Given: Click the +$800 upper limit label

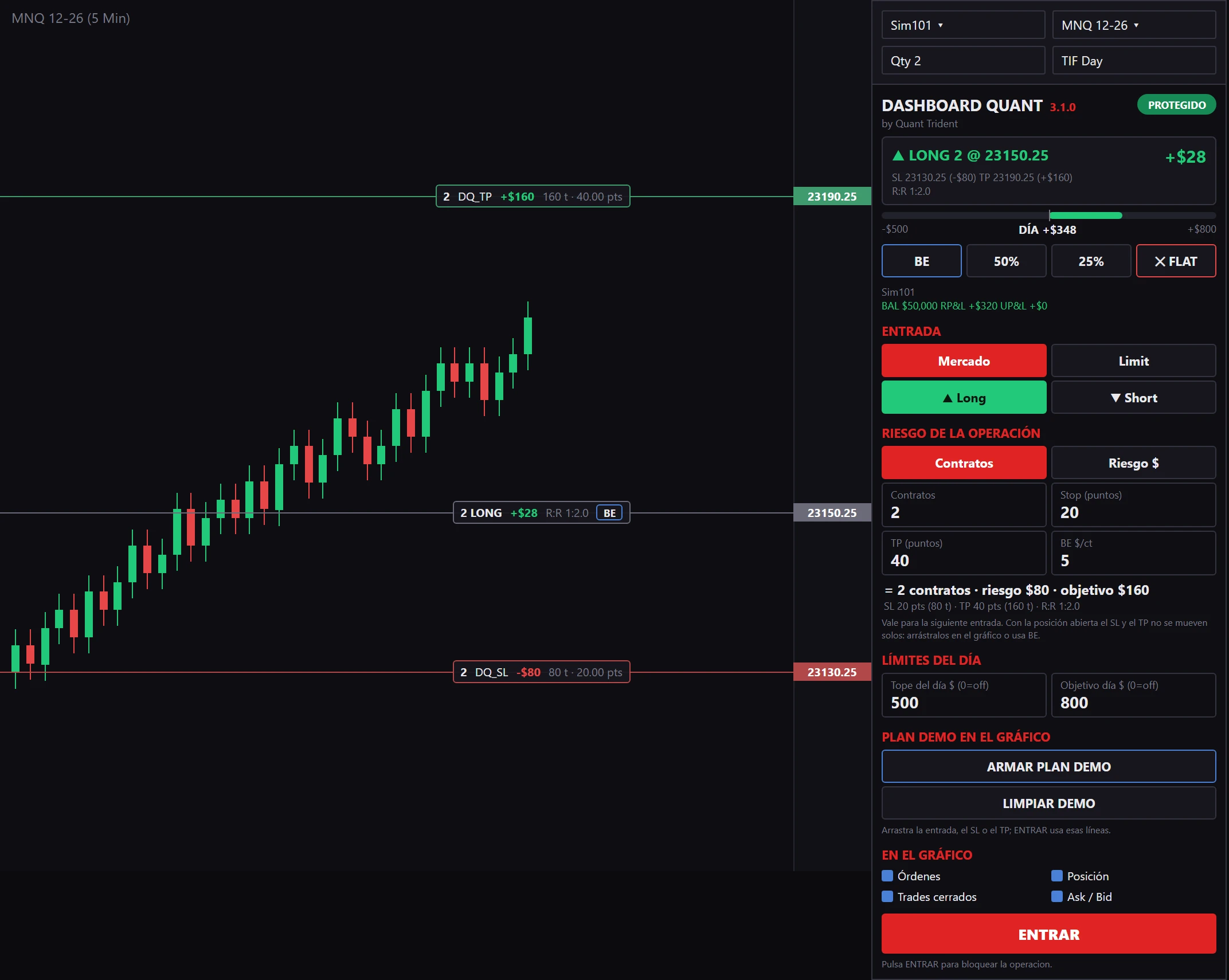Looking at the screenshot, I should pos(1201,229).
